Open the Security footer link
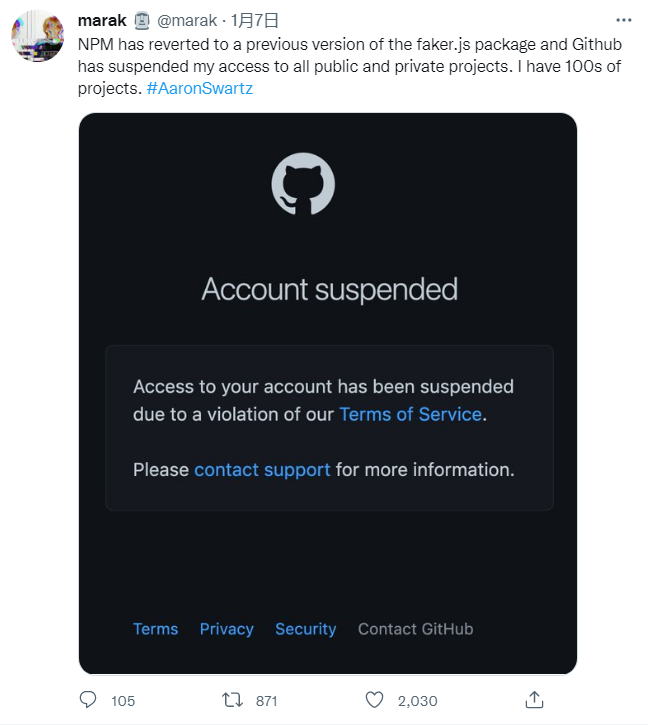 [306, 629]
